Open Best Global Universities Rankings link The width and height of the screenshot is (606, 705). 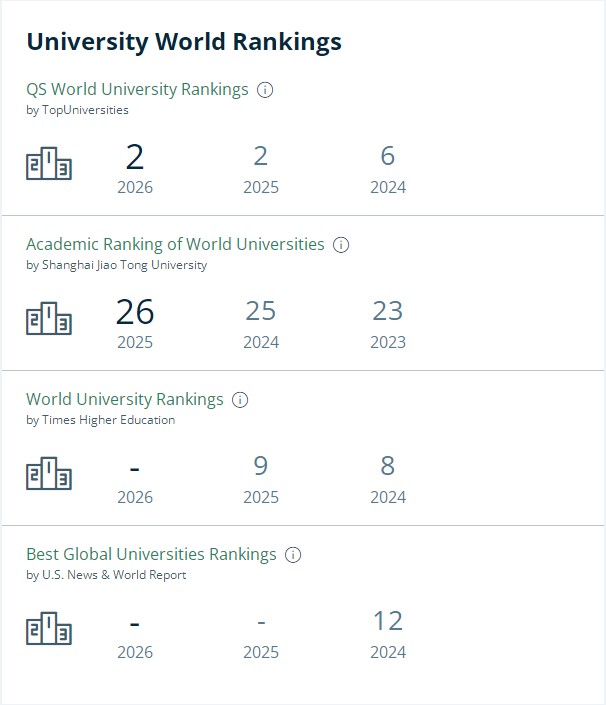click(x=151, y=555)
